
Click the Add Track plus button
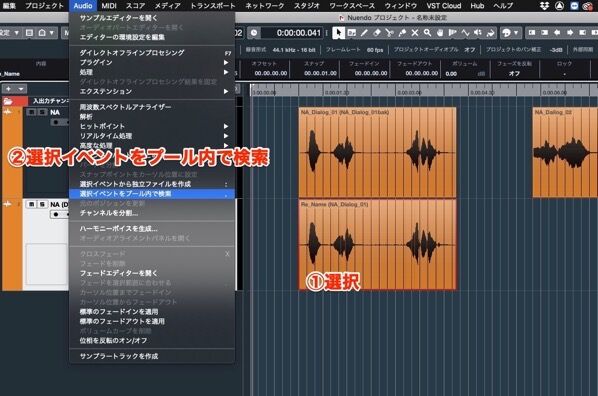(8, 89)
